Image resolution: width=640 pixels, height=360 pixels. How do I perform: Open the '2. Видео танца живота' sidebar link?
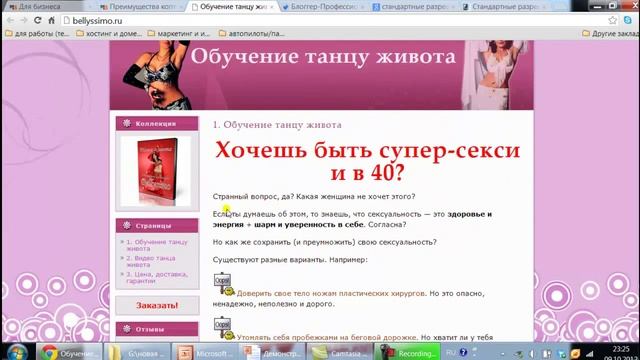(x=151, y=261)
